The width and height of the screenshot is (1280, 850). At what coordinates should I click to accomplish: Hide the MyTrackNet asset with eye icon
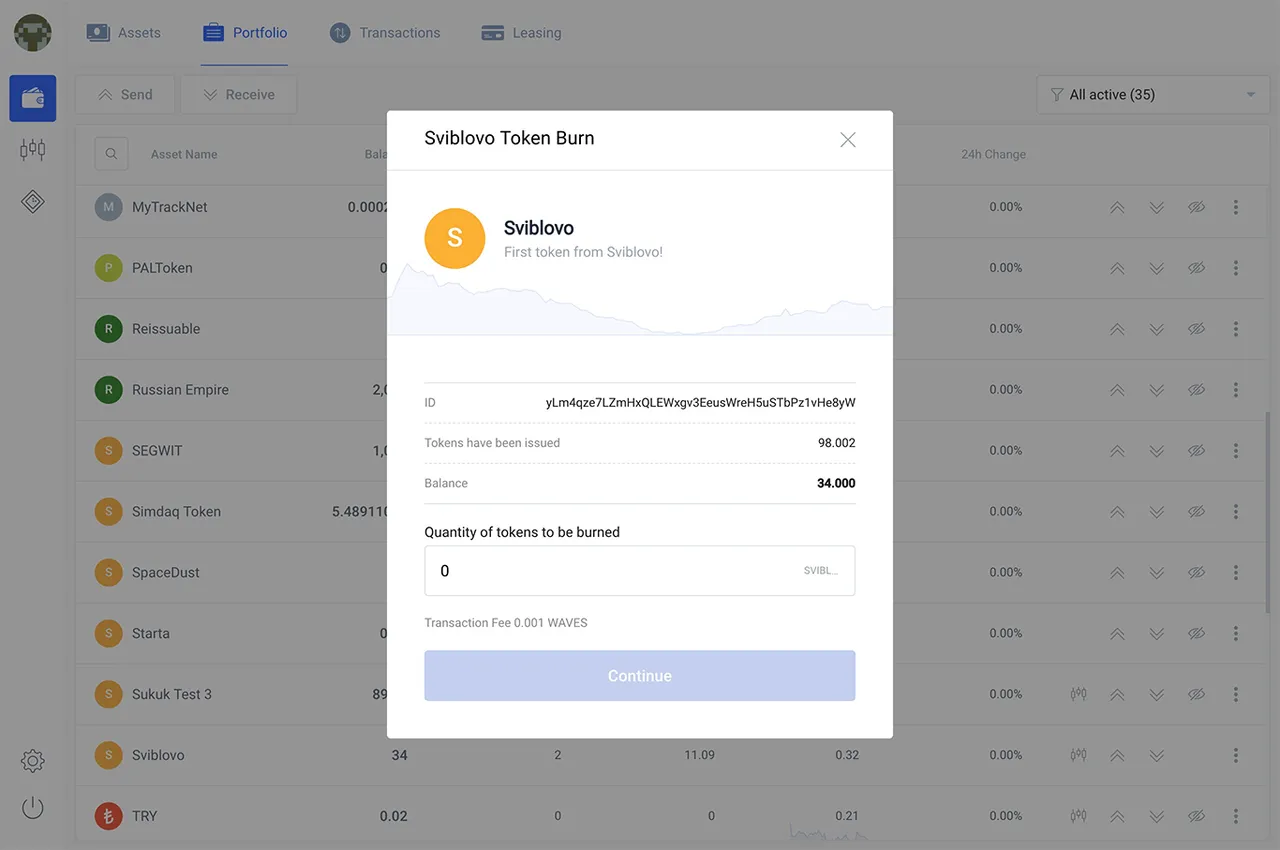point(1196,207)
